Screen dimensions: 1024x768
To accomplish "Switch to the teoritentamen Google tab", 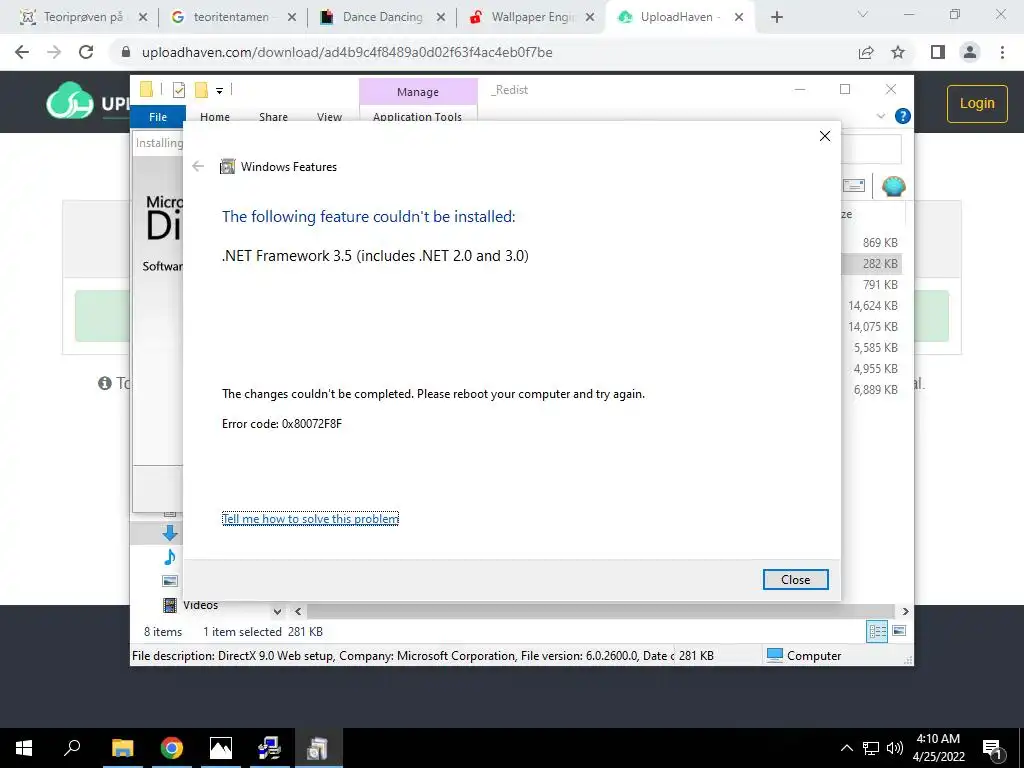I will tap(231, 17).
